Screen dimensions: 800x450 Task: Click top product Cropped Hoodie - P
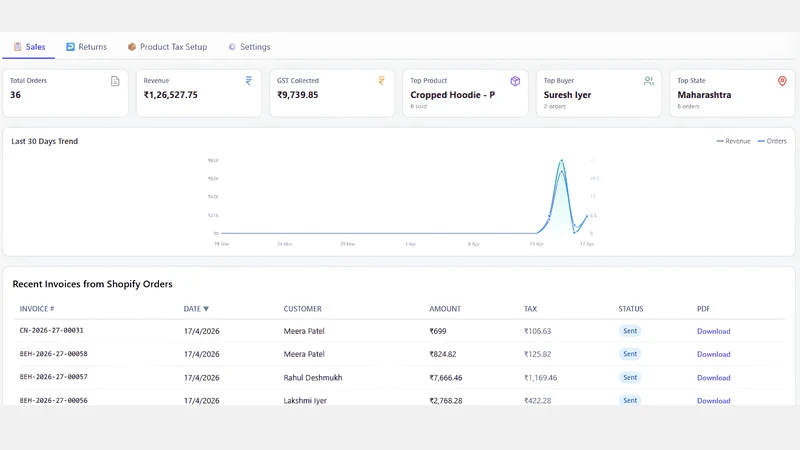pyautogui.click(x=453, y=95)
